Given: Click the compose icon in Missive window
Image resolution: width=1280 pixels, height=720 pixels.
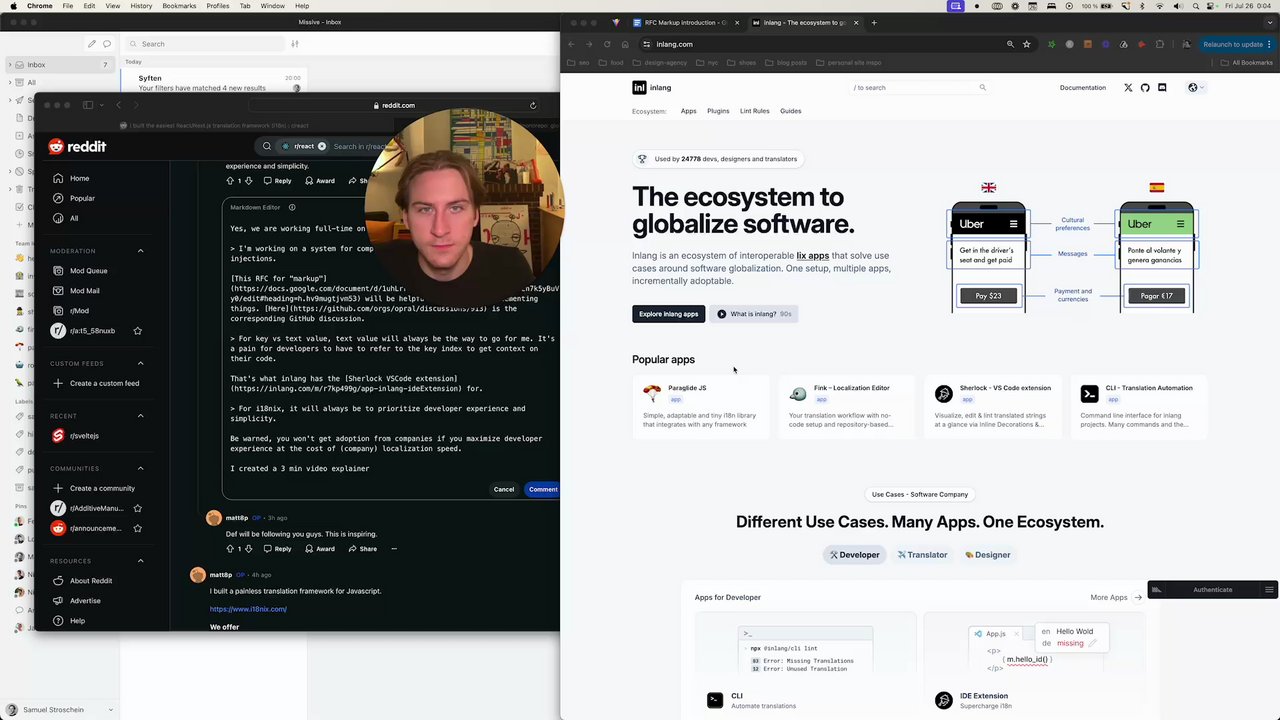Looking at the screenshot, I should 92,44.
